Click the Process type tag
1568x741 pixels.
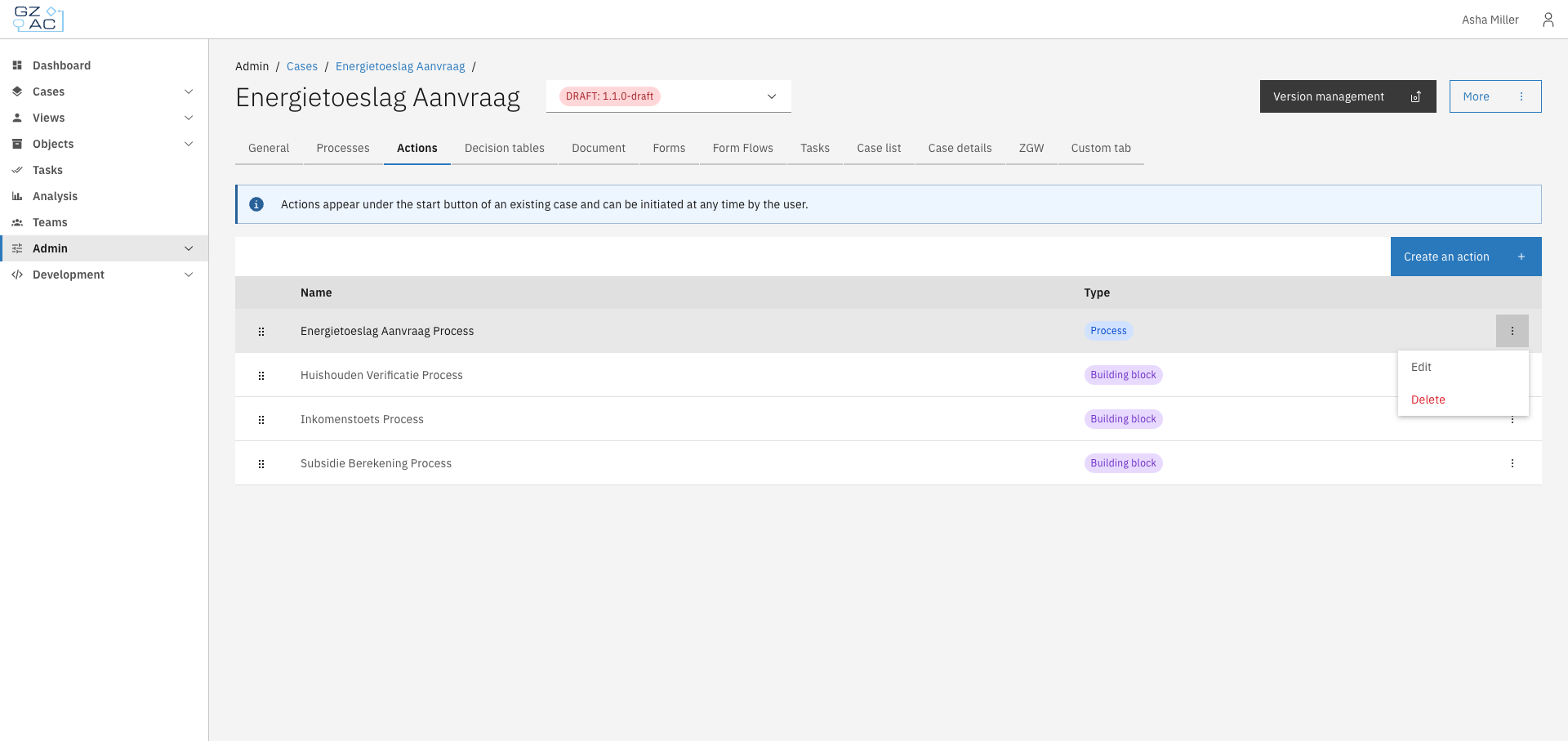[x=1108, y=331]
